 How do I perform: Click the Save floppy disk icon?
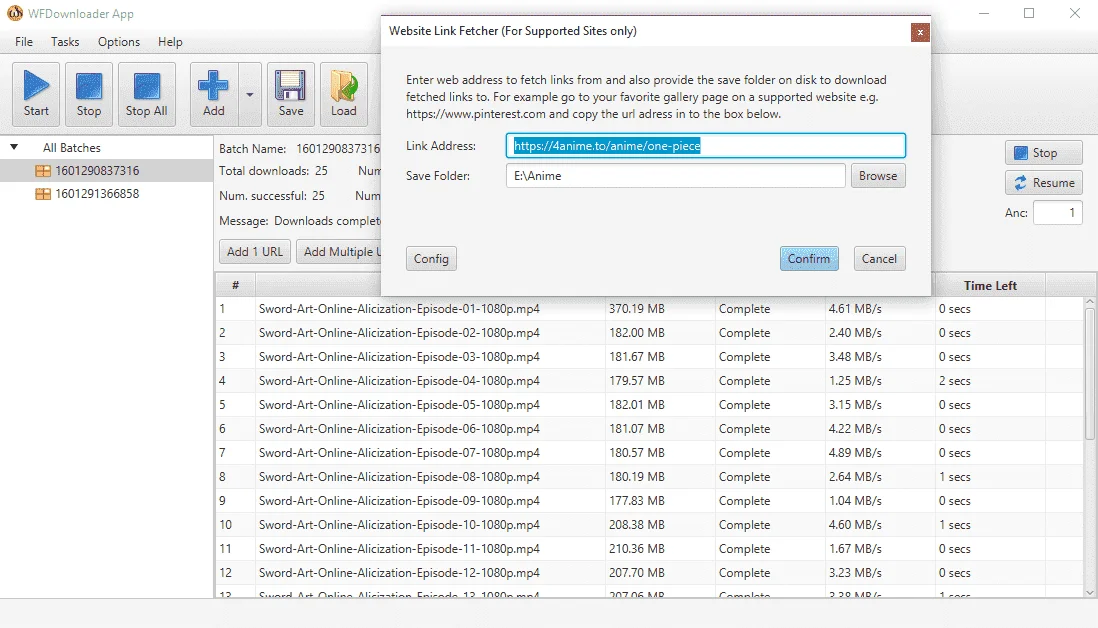click(x=291, y=95)
